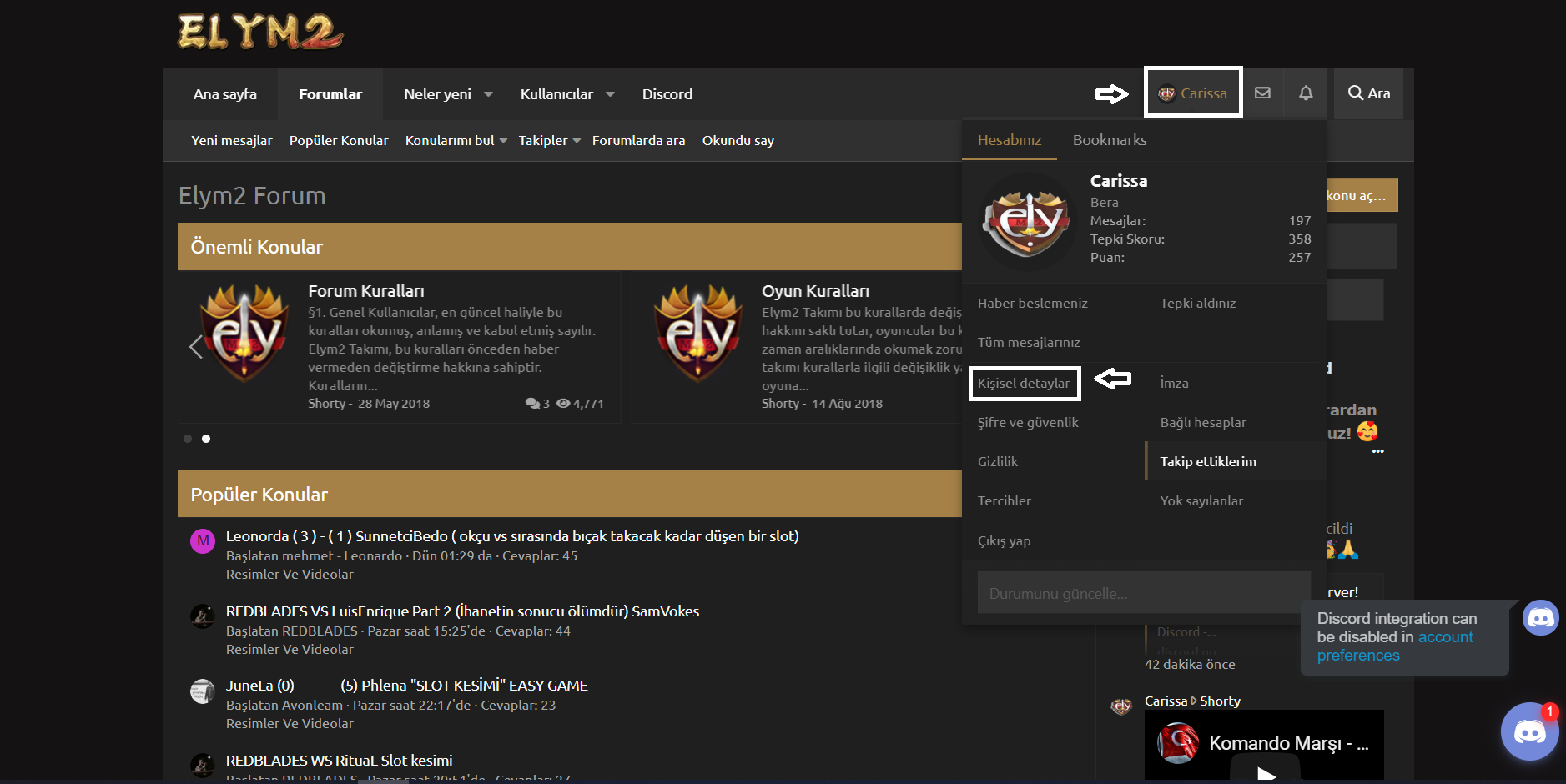Expand the Neler yeni dropdown arrow

click(x=489, y=94)
